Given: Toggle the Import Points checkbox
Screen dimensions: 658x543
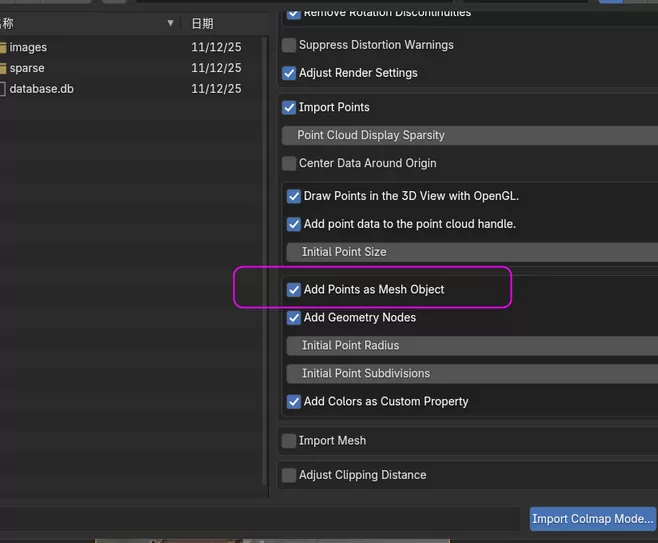Looking at the screenshot, I should (290, 107).
